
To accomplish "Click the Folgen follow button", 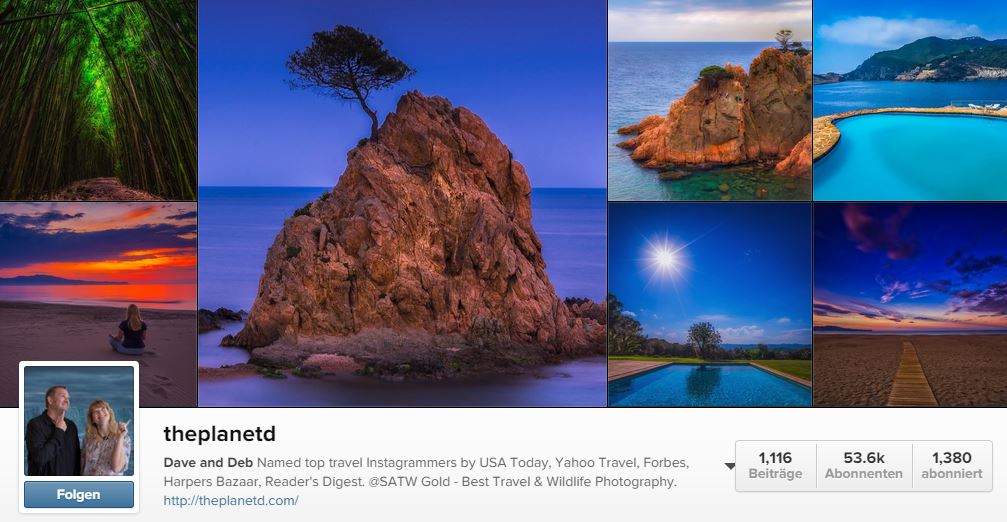I will coord(79,494).
